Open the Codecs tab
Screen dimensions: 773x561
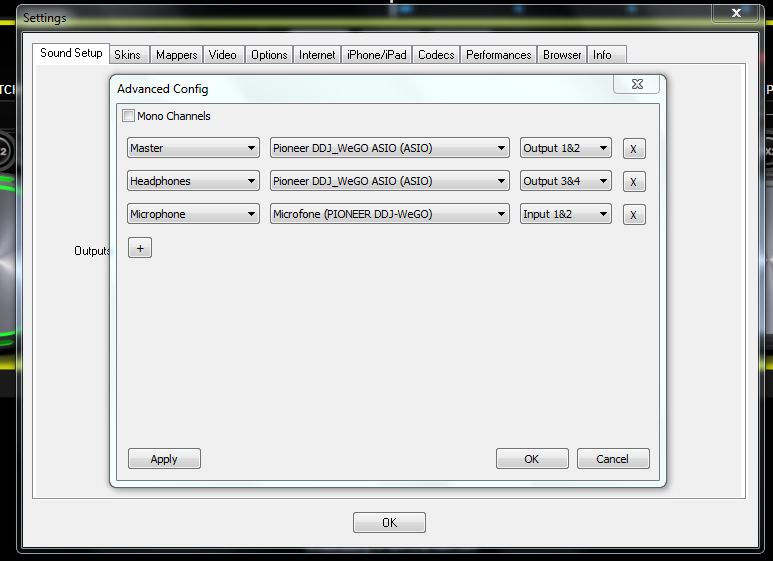(x=436, y=55)
